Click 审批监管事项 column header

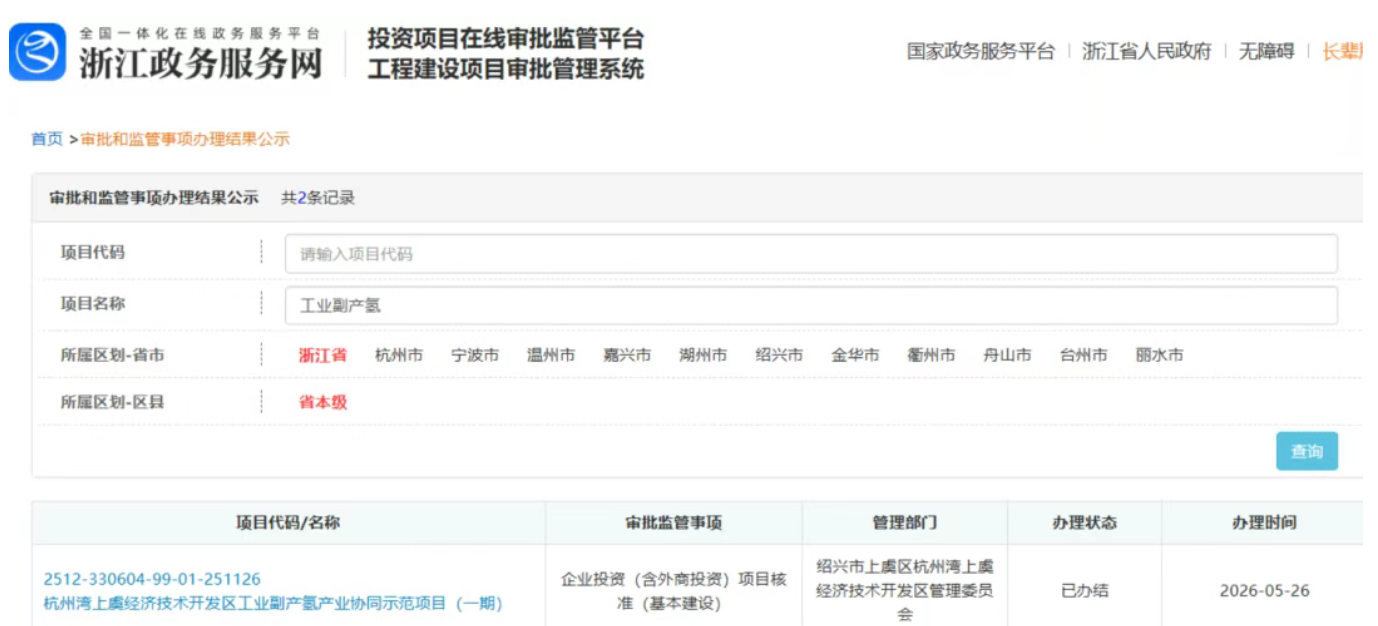674,523
